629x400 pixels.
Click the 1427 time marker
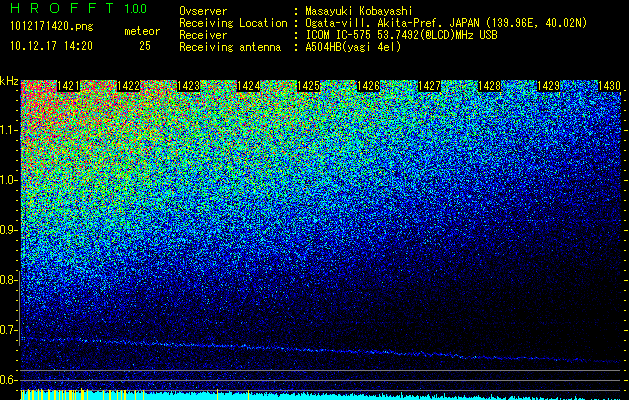(429, 86)
